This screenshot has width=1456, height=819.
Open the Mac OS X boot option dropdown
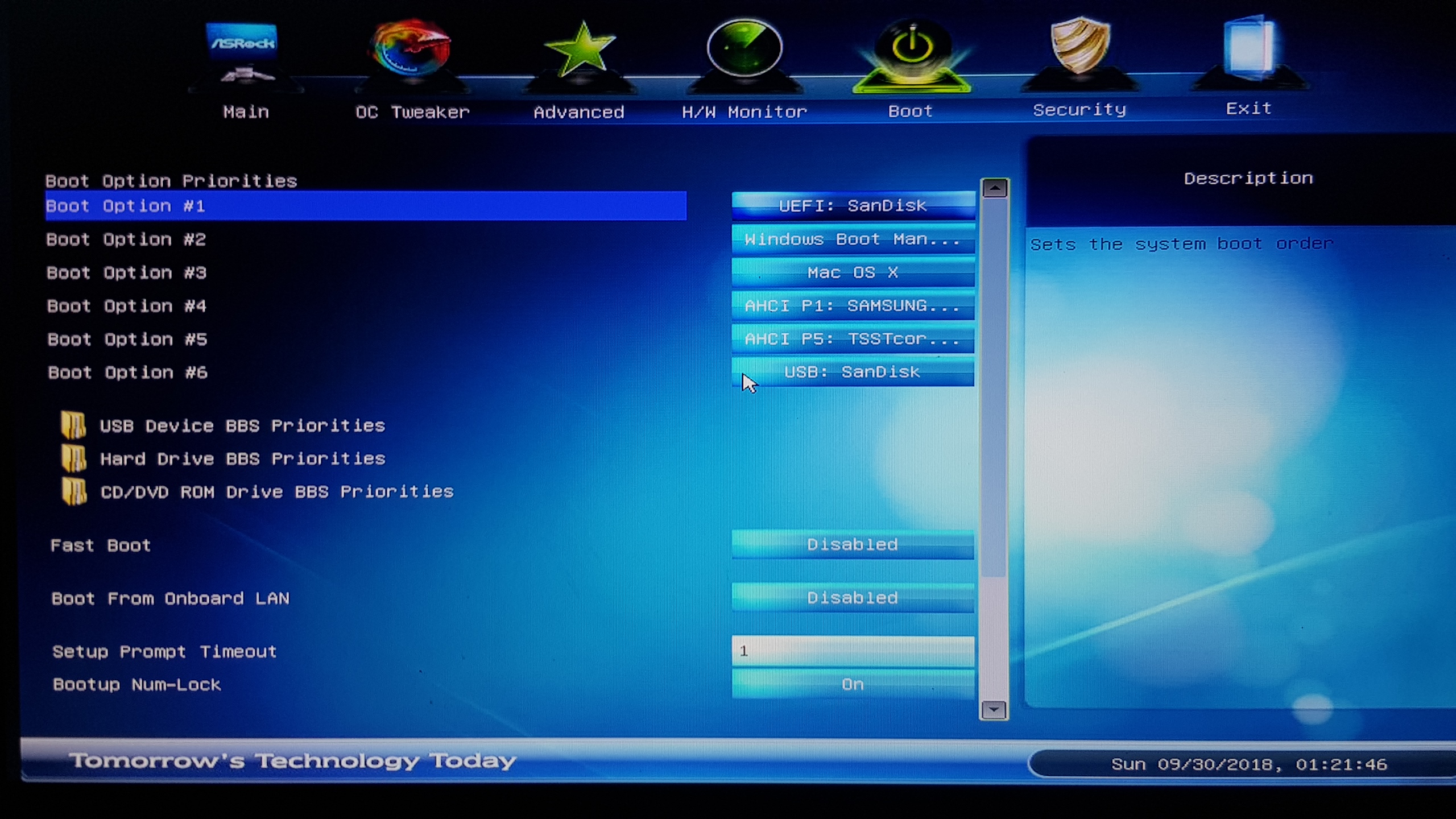click(853, 272)
